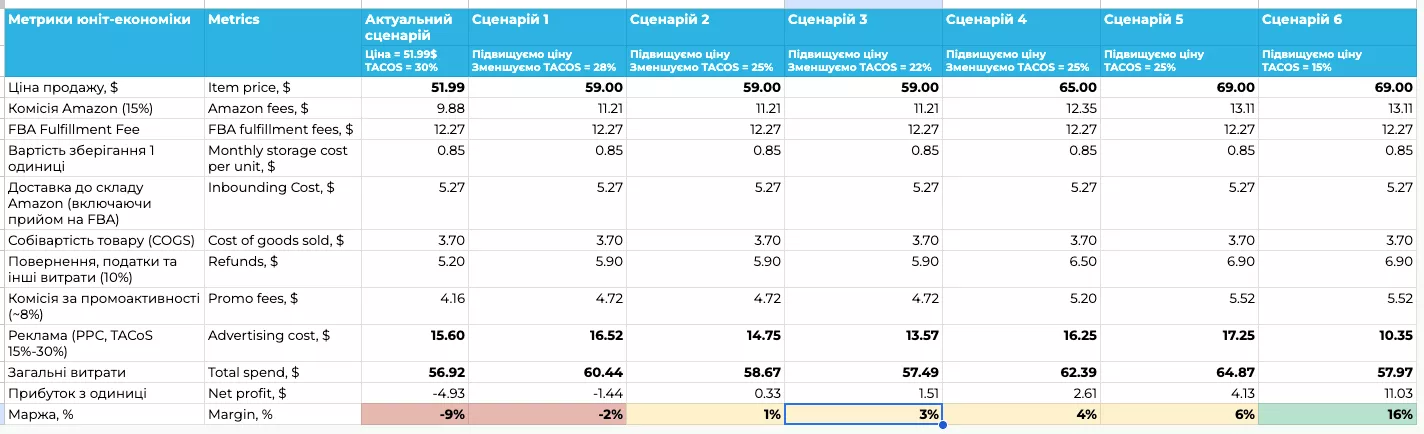The image size is (1424, 434).
Task: Select the "Актуальний сценарій" header cell
Action: tap(414, 26)
